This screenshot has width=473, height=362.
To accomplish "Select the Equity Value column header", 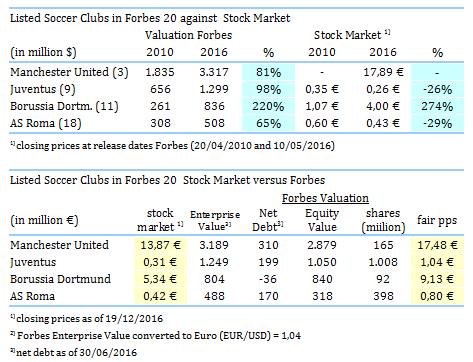I will point(322,220).
